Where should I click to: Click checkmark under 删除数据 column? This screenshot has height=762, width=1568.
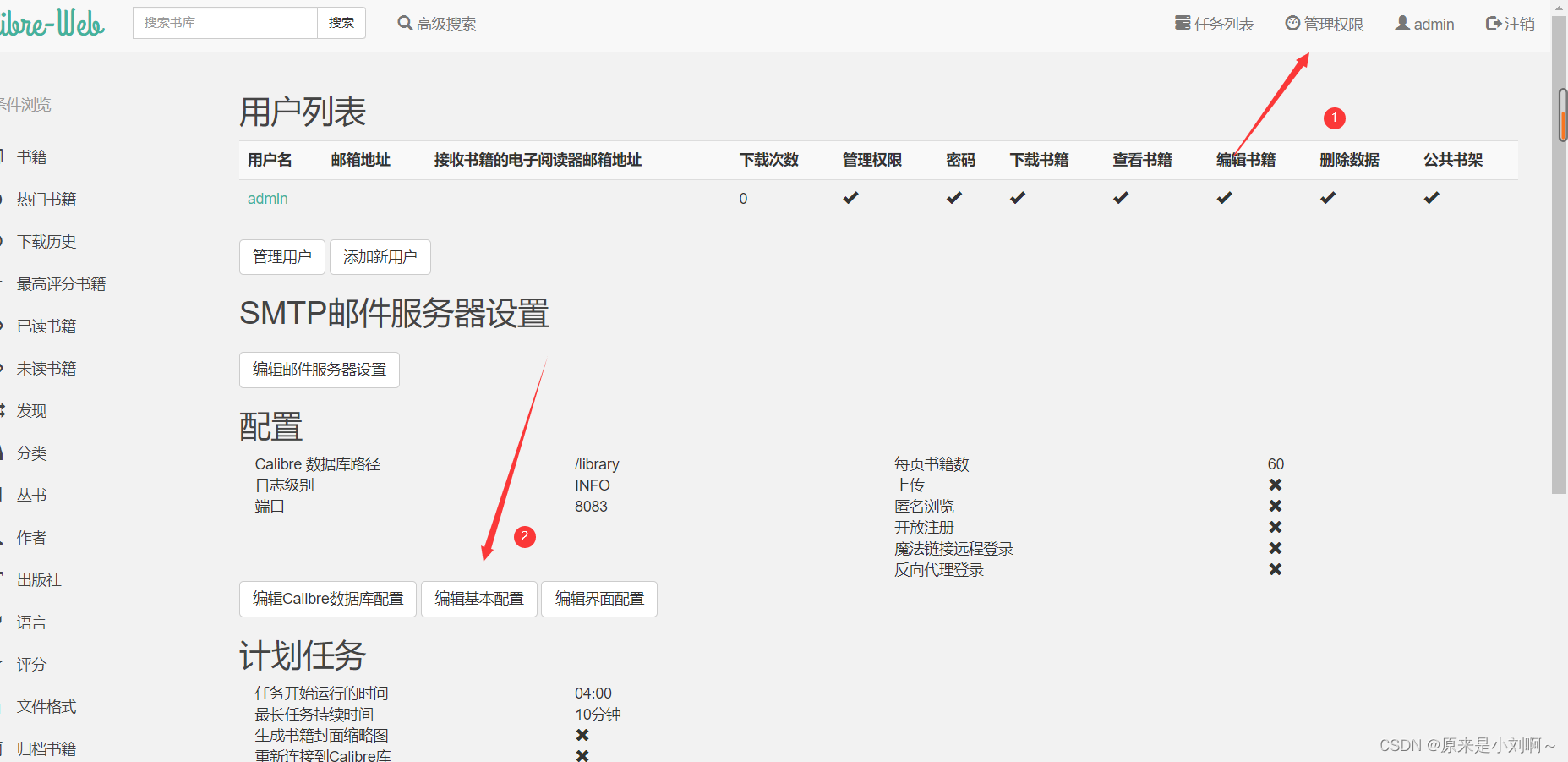[x=1328, y=198]
